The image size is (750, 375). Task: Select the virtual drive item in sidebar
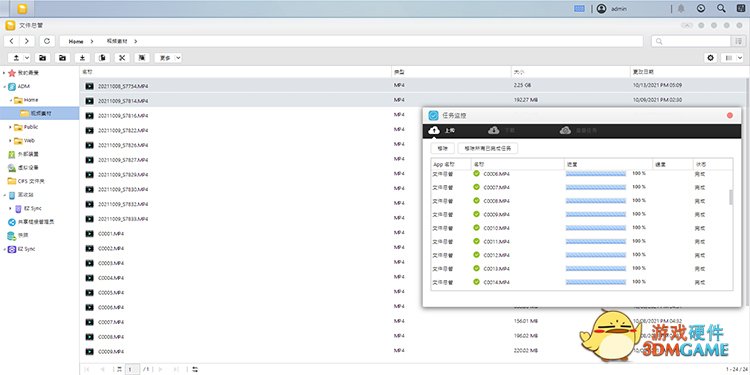[23, 168]
